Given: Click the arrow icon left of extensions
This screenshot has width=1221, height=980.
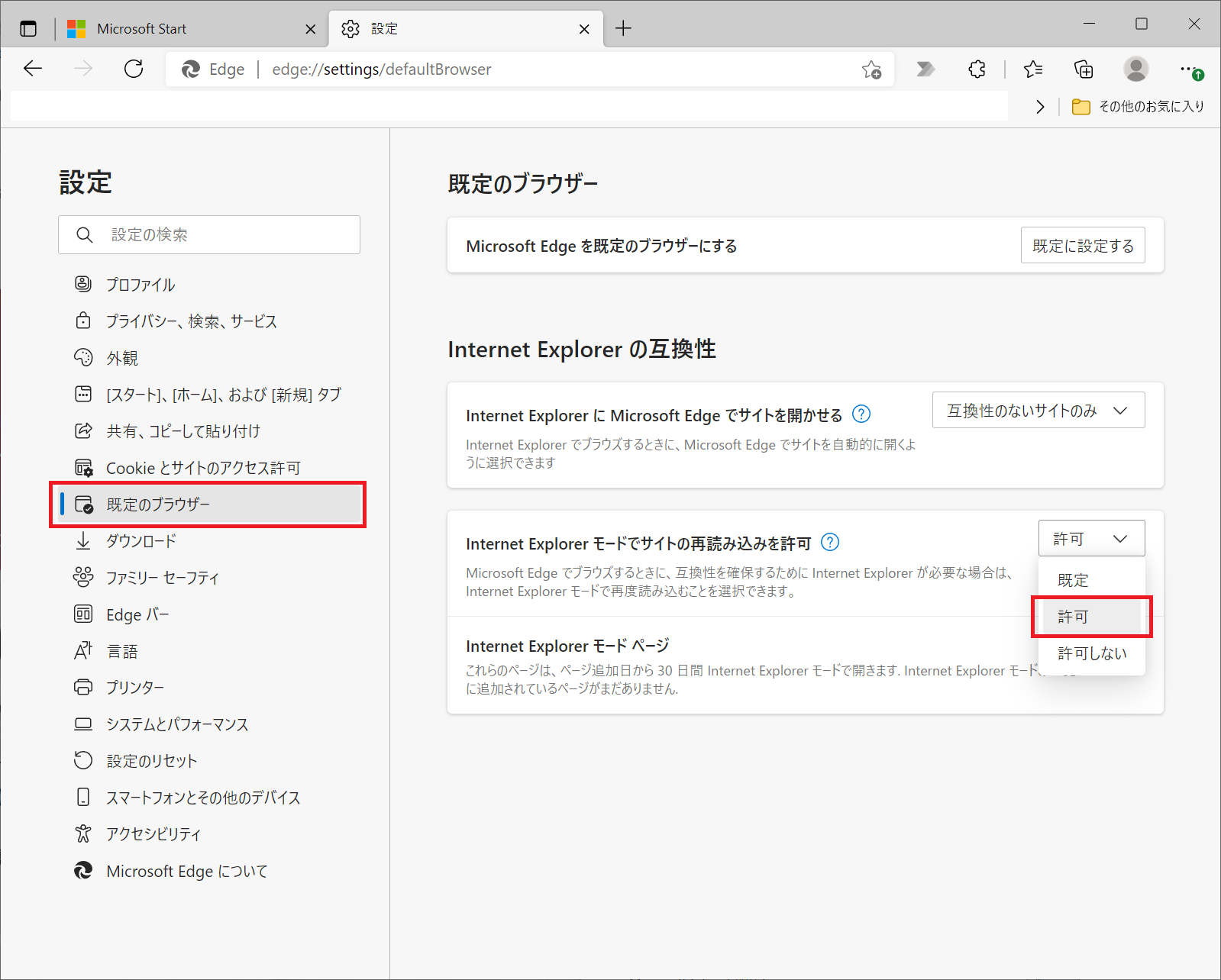Looking at the screenshot, I should pyautogui.click(x=925, y=69).
